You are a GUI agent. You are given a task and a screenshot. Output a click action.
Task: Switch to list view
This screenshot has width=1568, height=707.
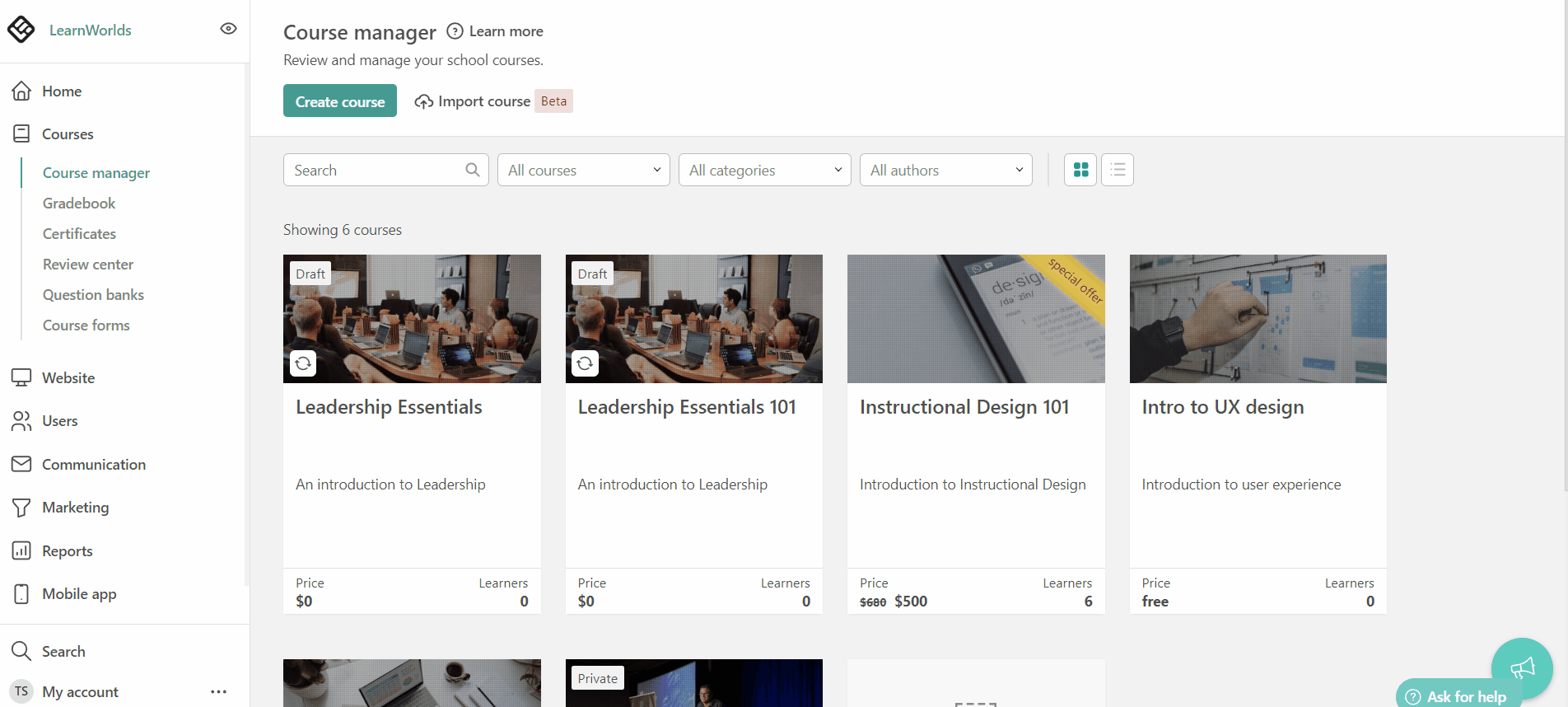pos(1118,170)
